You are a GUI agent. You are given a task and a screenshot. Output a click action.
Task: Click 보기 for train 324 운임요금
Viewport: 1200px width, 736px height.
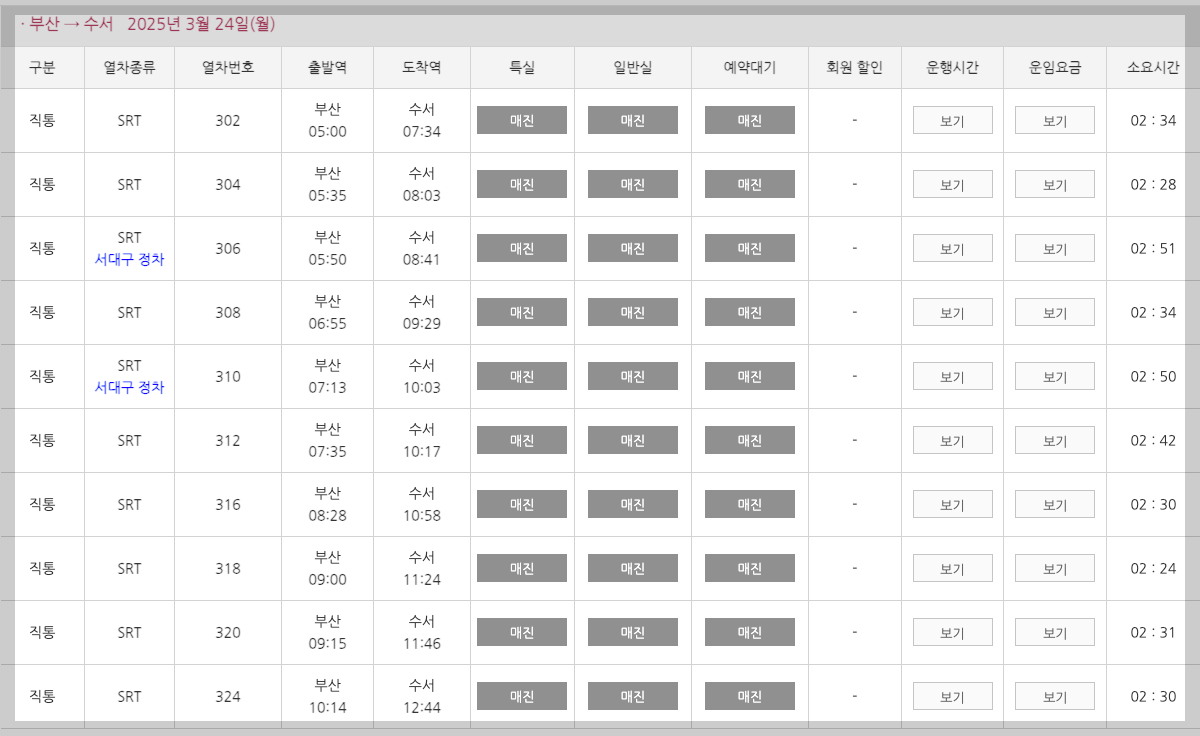pyautogui.click(x=1054, y=695)
